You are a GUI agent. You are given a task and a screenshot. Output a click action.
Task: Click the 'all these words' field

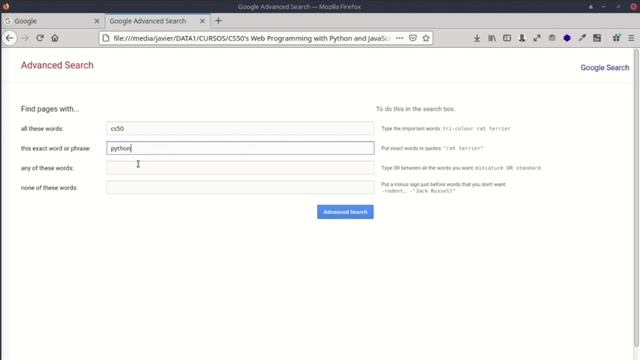click(x=240, y=128)
